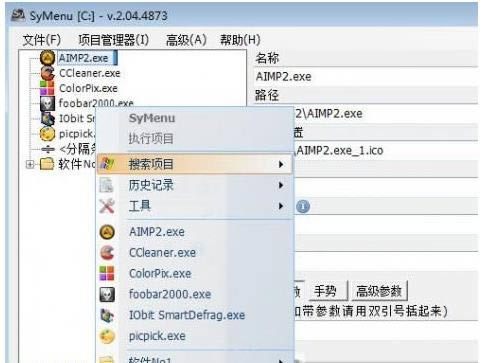The width and height of the screenshot is (503, 363).
Task: Choose 工具 in the popup menu
Action: pos(194,206)
